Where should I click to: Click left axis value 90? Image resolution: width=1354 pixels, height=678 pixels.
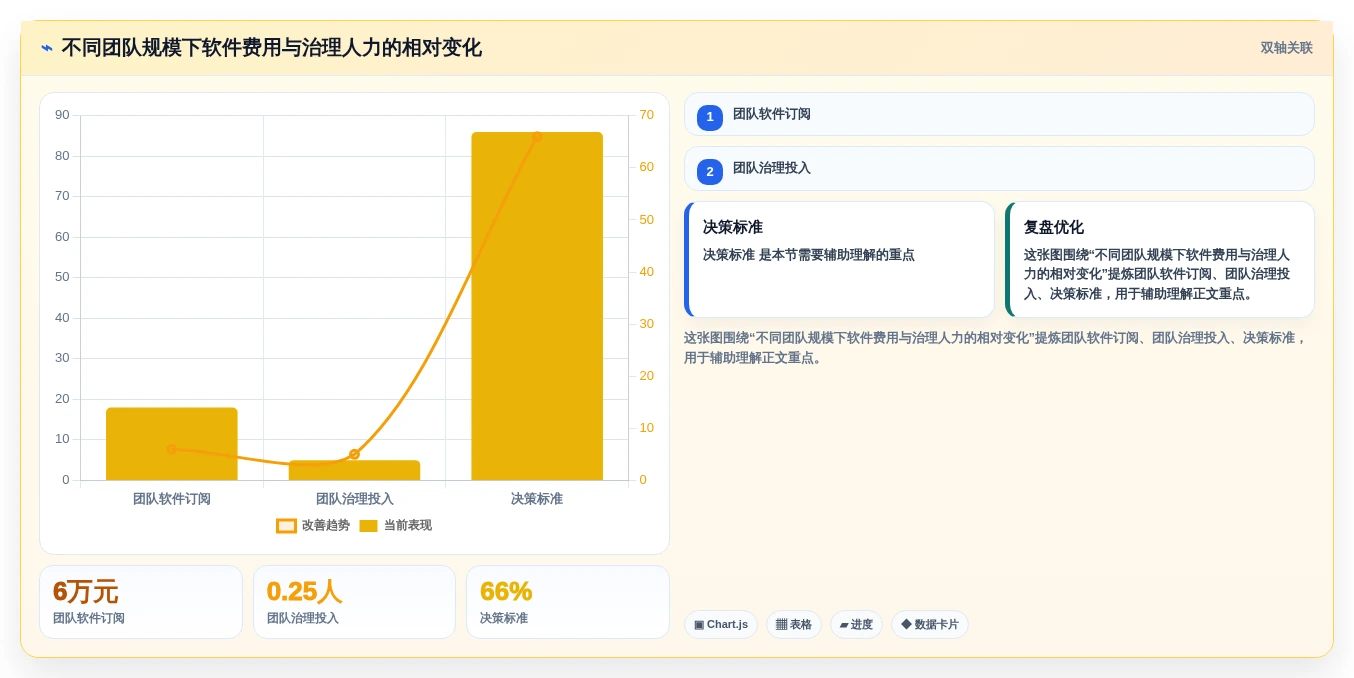62,115
